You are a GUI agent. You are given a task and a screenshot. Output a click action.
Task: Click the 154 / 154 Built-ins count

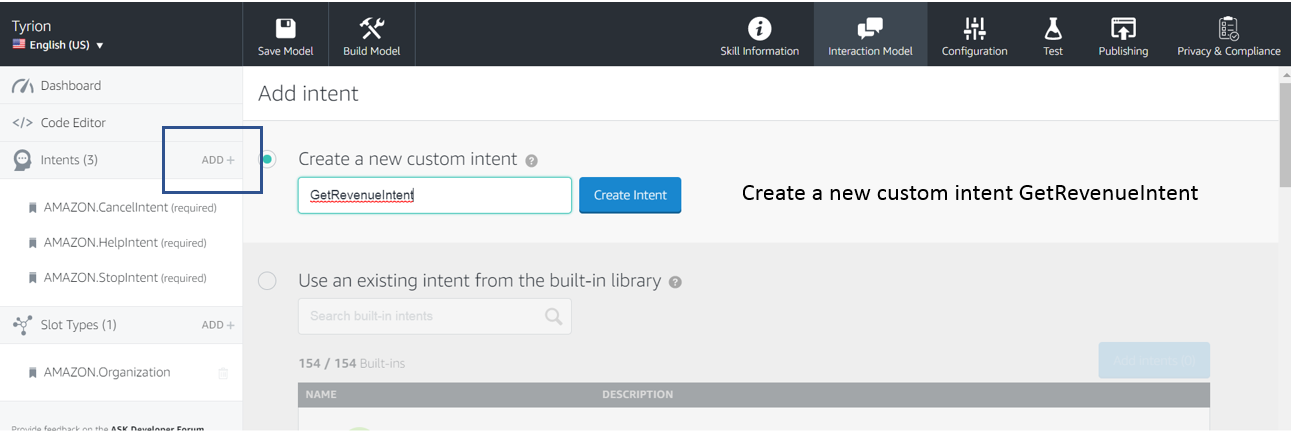pos(351,363)
